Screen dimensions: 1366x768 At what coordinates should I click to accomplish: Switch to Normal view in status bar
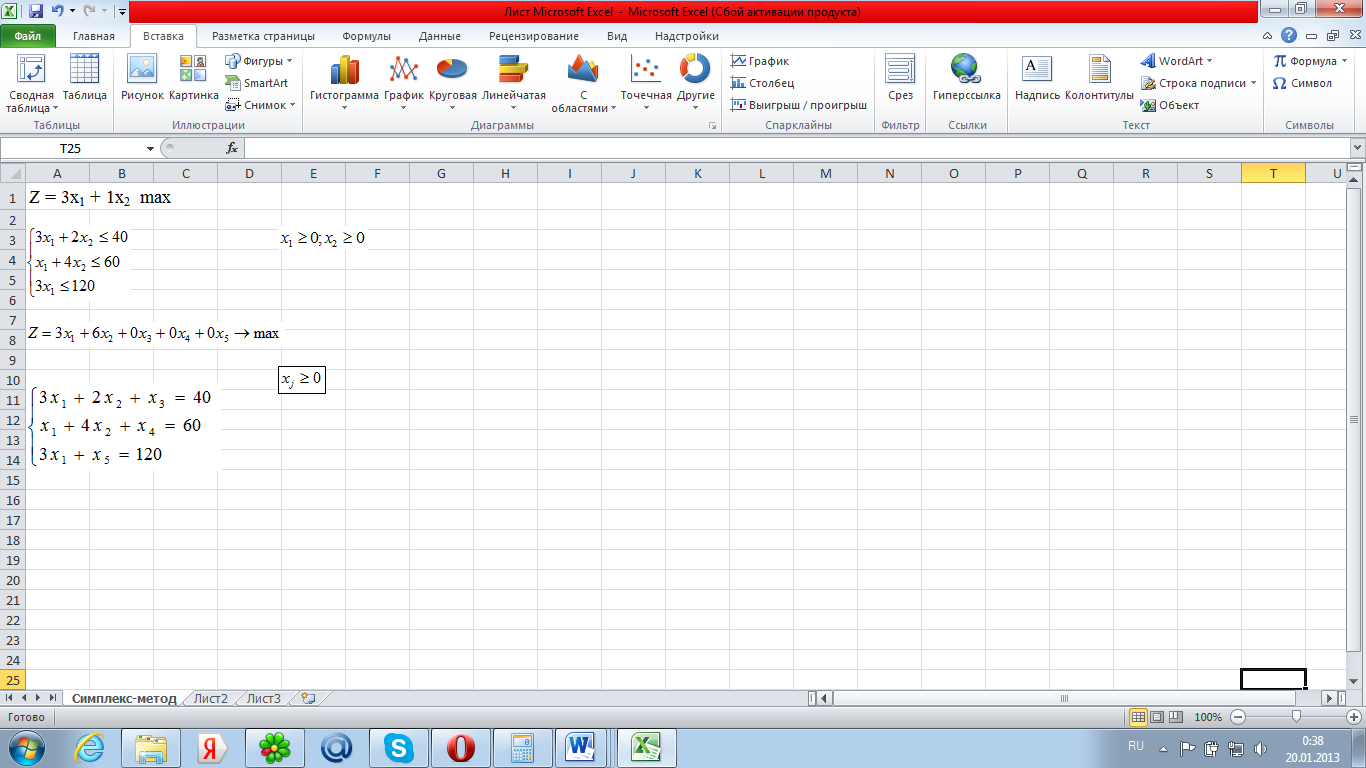point(1138,717)
